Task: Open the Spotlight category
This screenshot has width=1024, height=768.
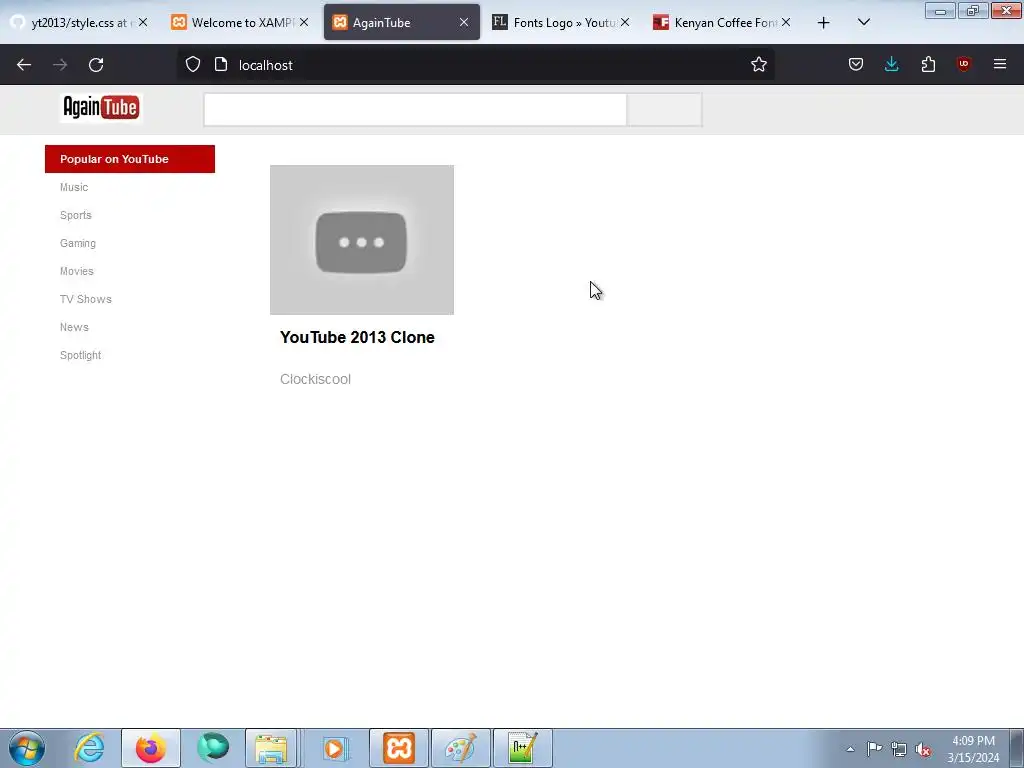Action: 80,355
